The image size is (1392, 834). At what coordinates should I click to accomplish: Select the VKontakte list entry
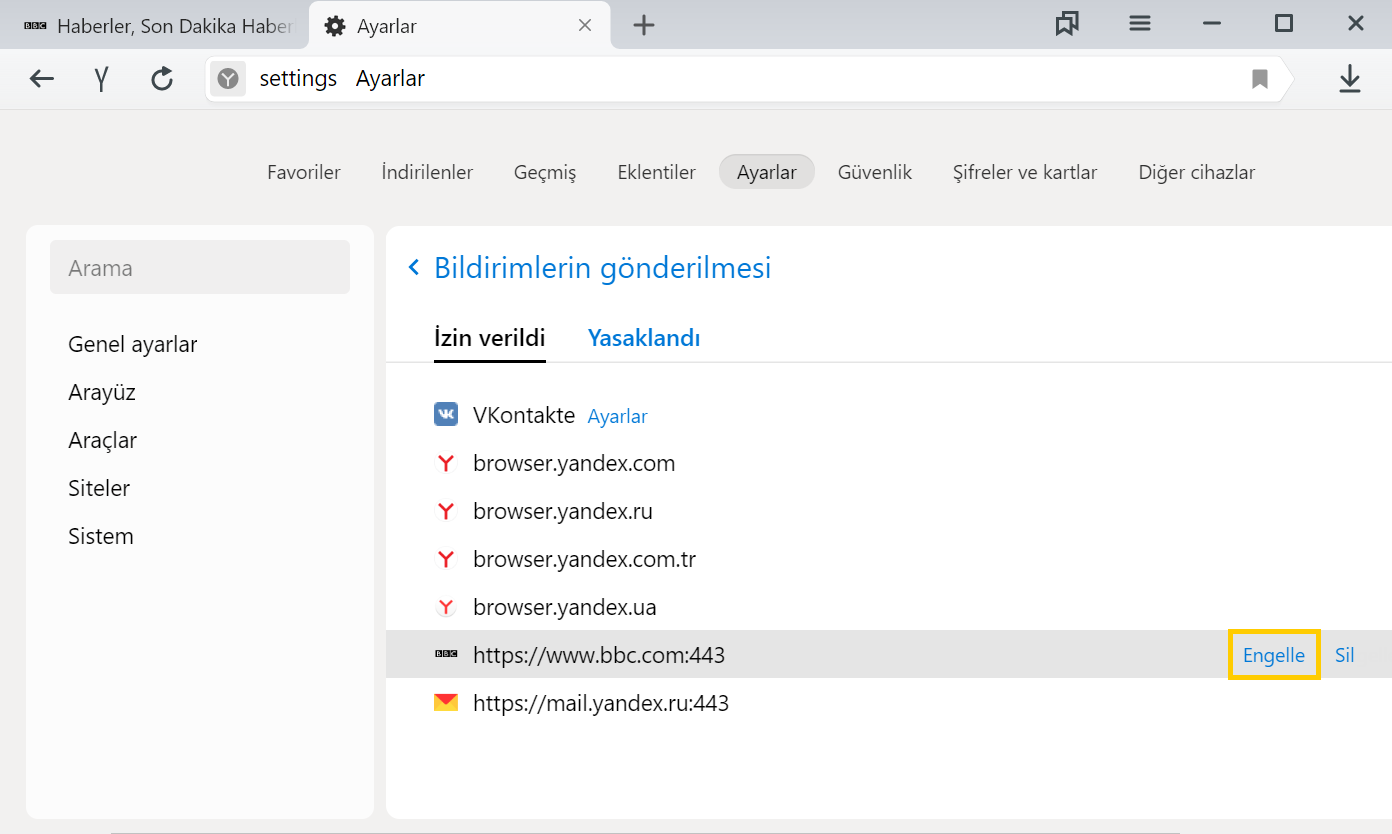[x=889, y=414]
